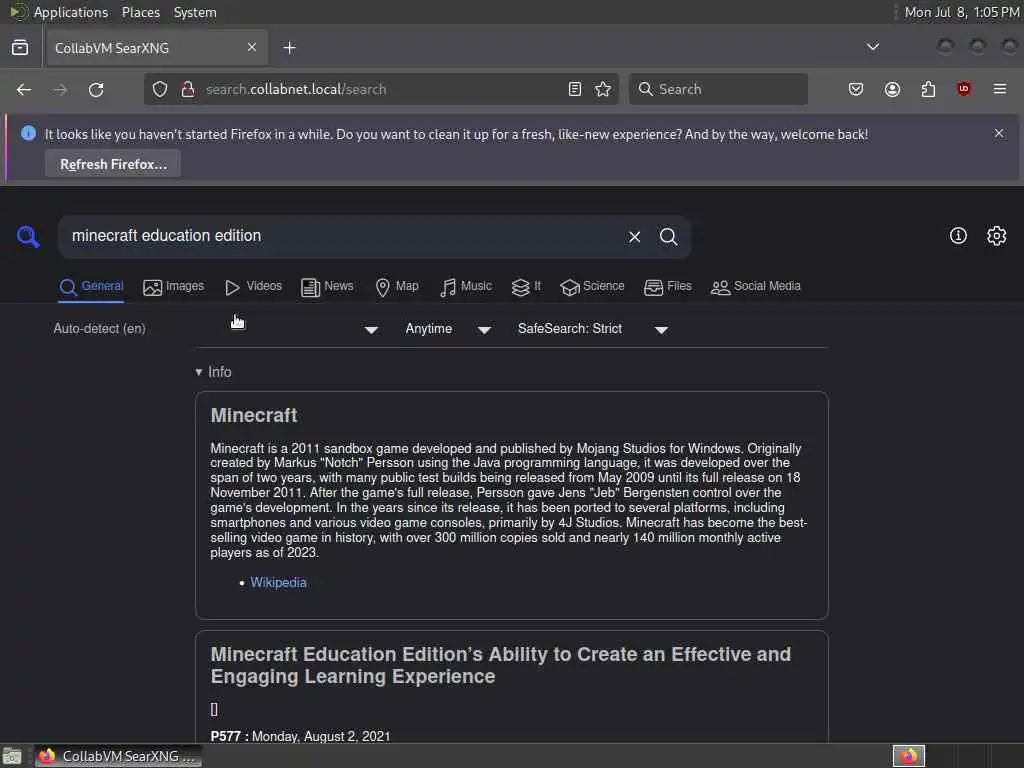This screenshot has height=768, width=1024.
Task: Collapse the Info section
Action: pyautogui.click(x=214, y=372)
